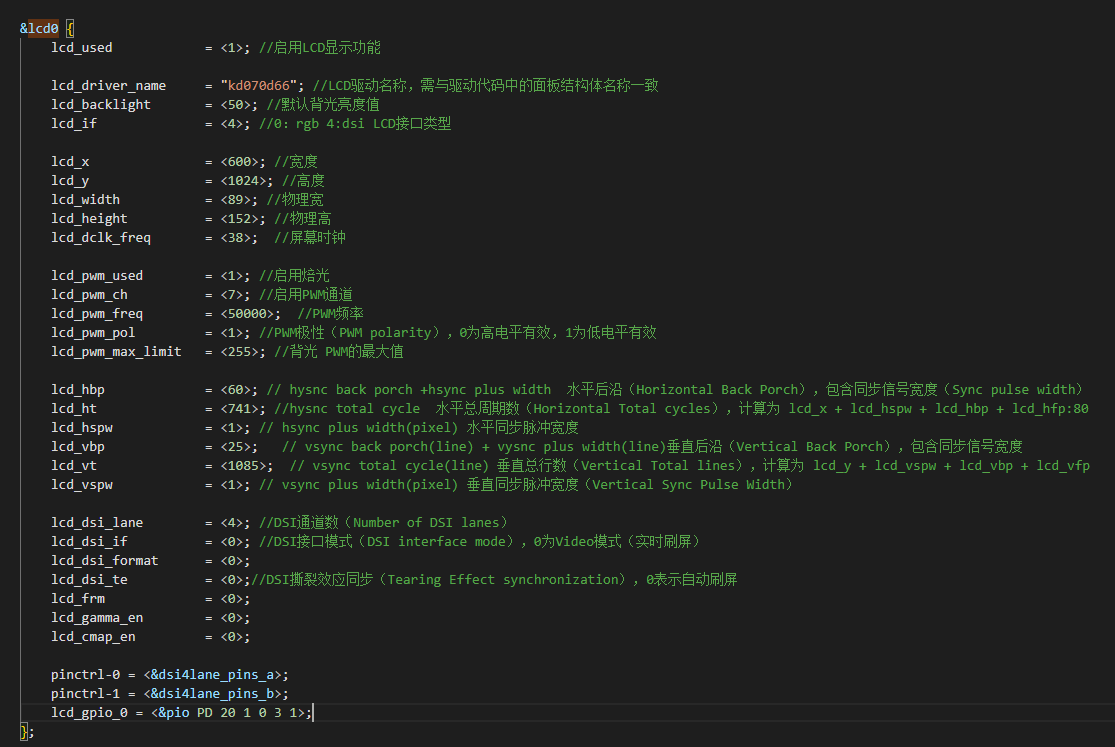Image resolution: width=1115 pixels, height=747 pixels.
Task: Click the lcd_if property name
Action: tap(74, 124)
